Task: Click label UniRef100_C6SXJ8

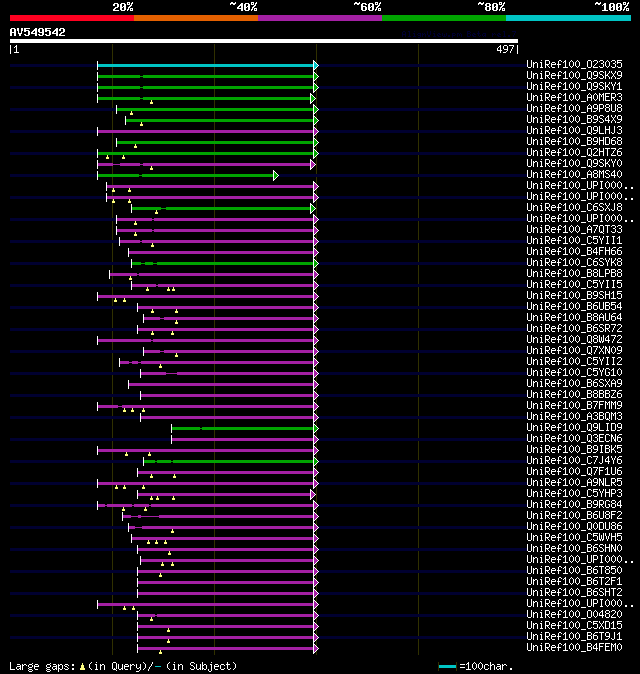Action: 574,208
